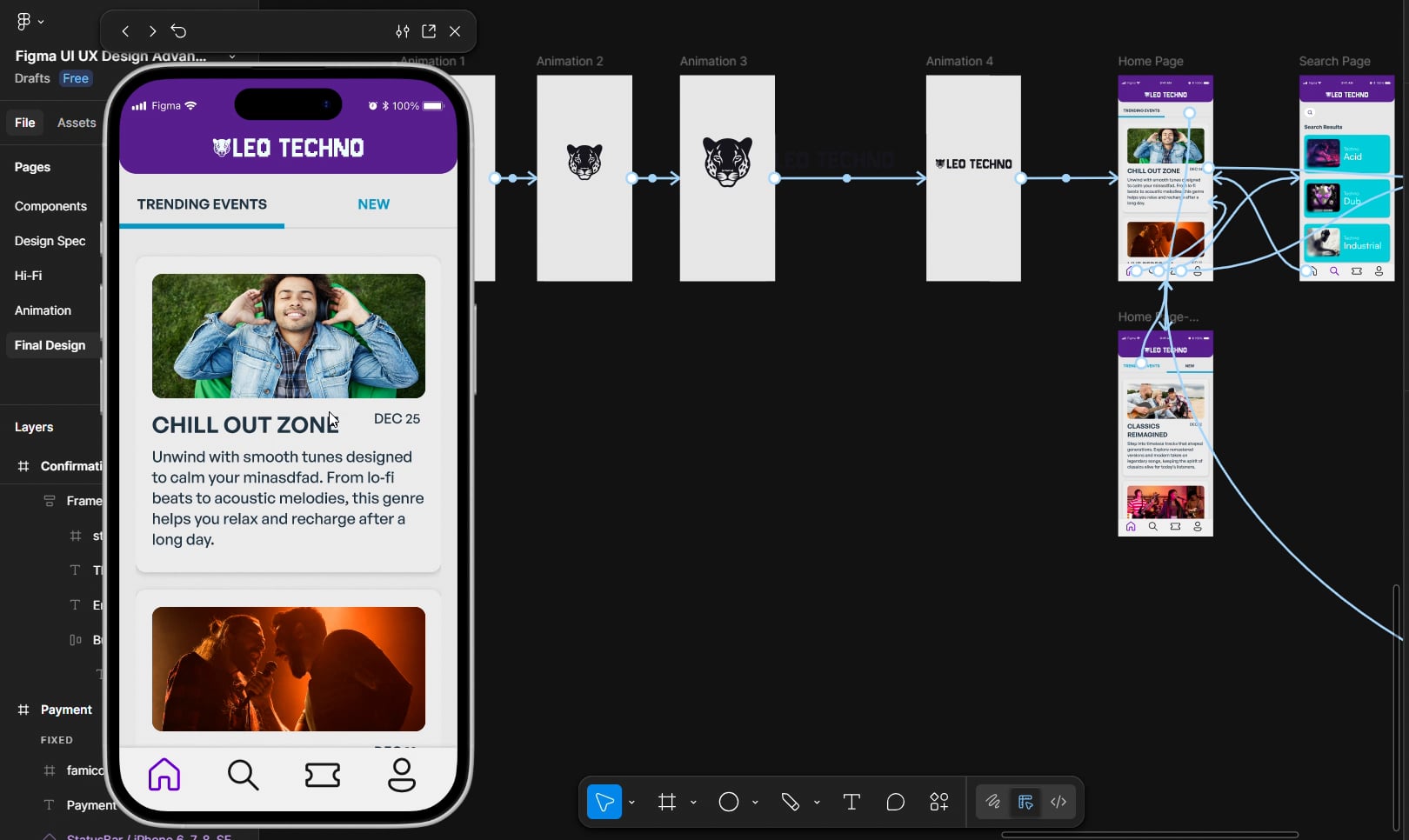
Task: Select the Text tool
Action: (x=851, y=802)
